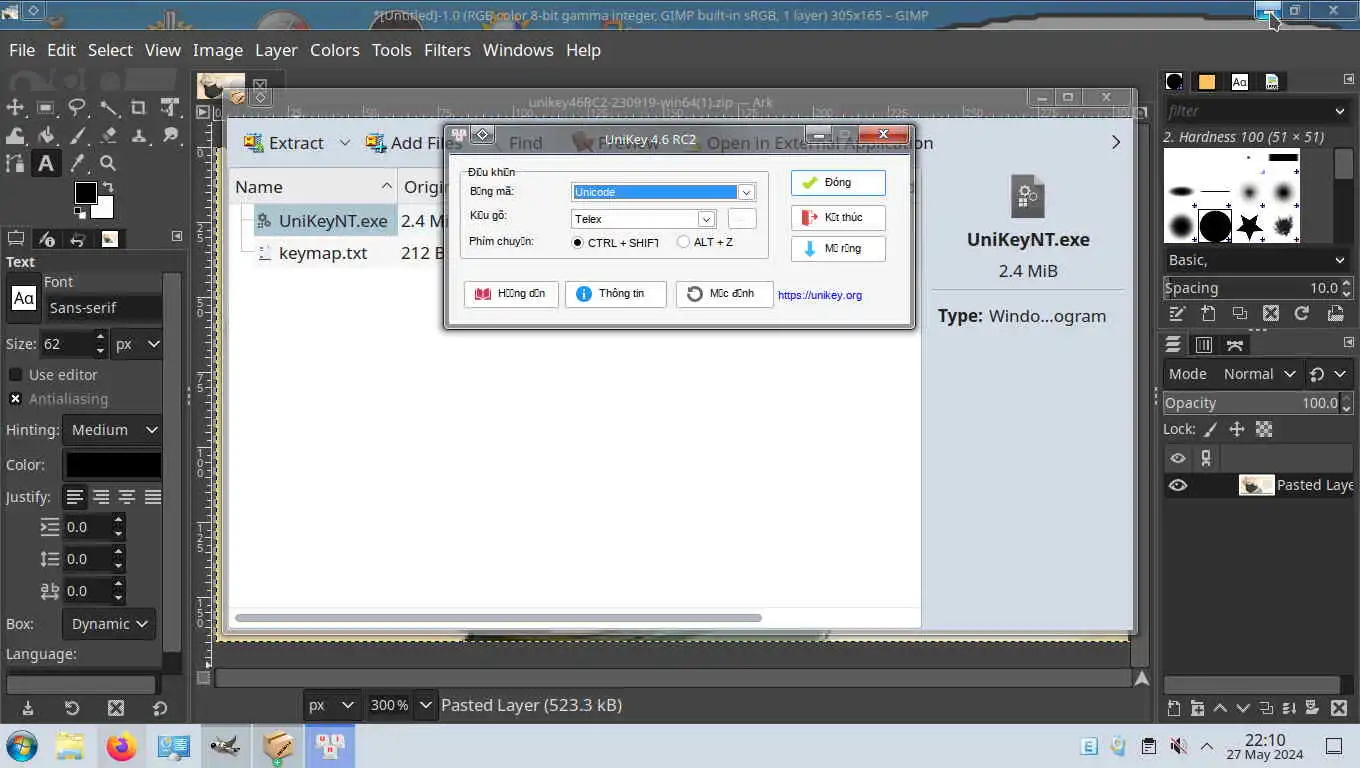1360x768 pixels.
Task: Select the Crop tool
Action: [139, 107]
